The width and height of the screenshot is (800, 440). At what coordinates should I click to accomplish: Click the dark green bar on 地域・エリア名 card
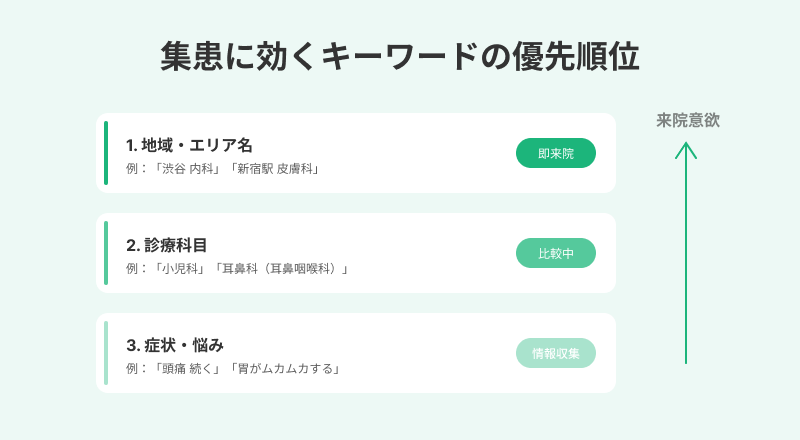[x=106, y=153]
